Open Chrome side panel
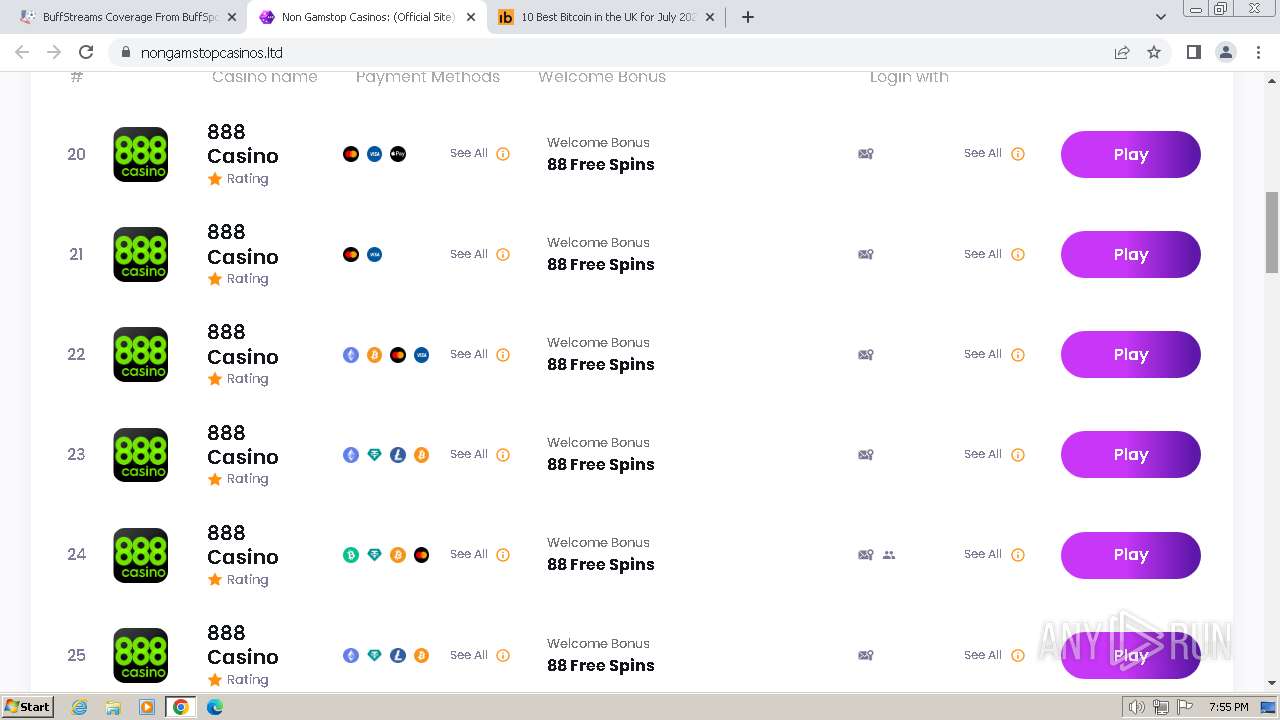Image resolution: width=1280 pixels, height=720 pixels. click(x=1193, y=52)
